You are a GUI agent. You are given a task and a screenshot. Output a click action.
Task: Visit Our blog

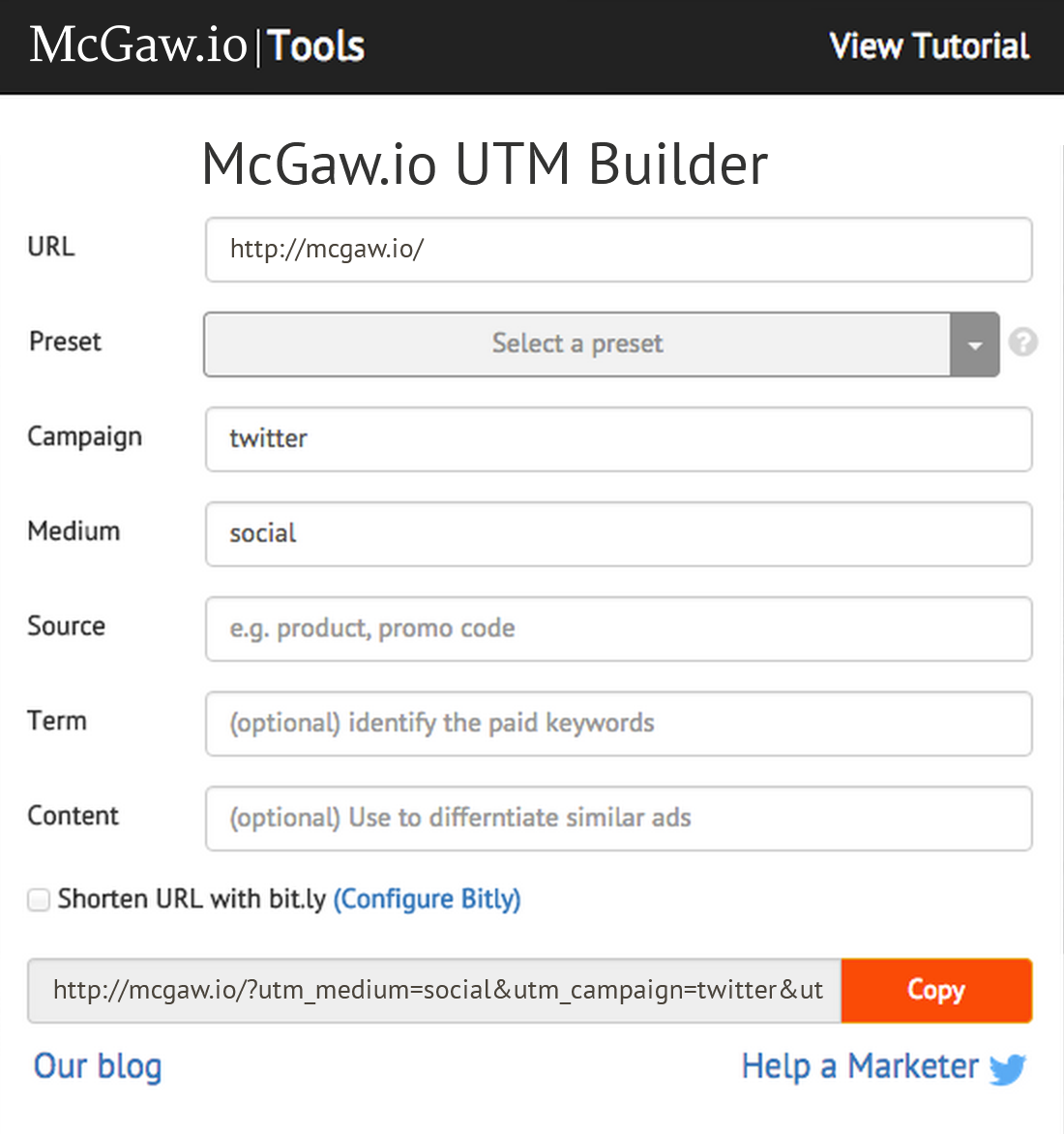click(x=97, y=1066)
